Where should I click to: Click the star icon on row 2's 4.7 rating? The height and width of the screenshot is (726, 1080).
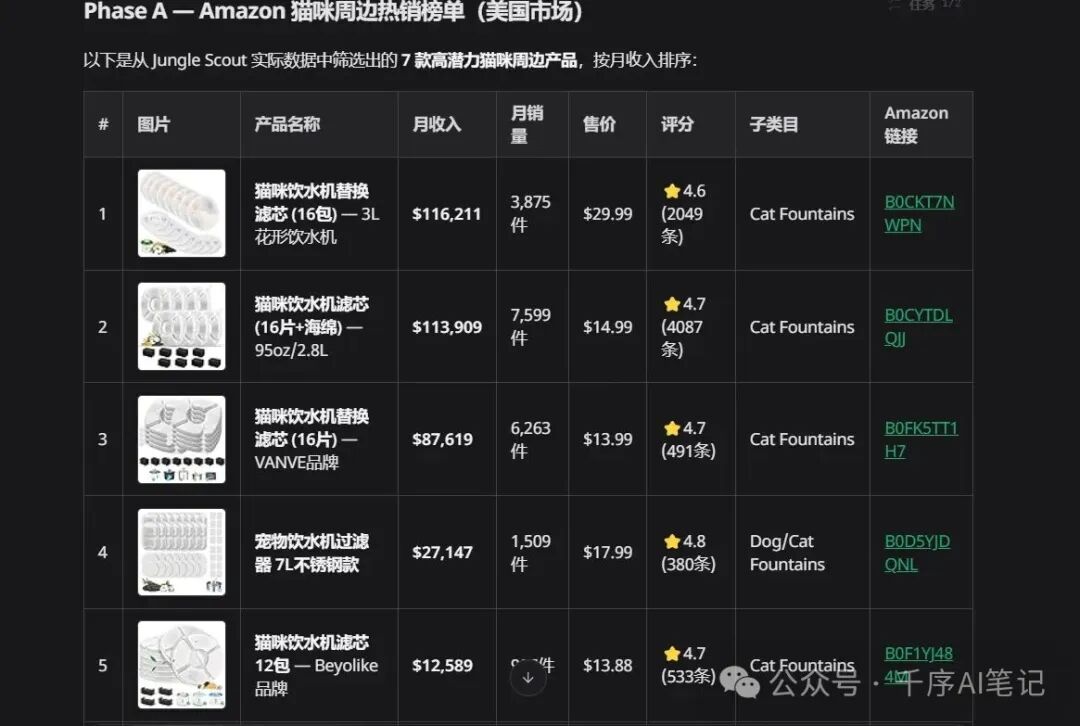coord(671,304)
